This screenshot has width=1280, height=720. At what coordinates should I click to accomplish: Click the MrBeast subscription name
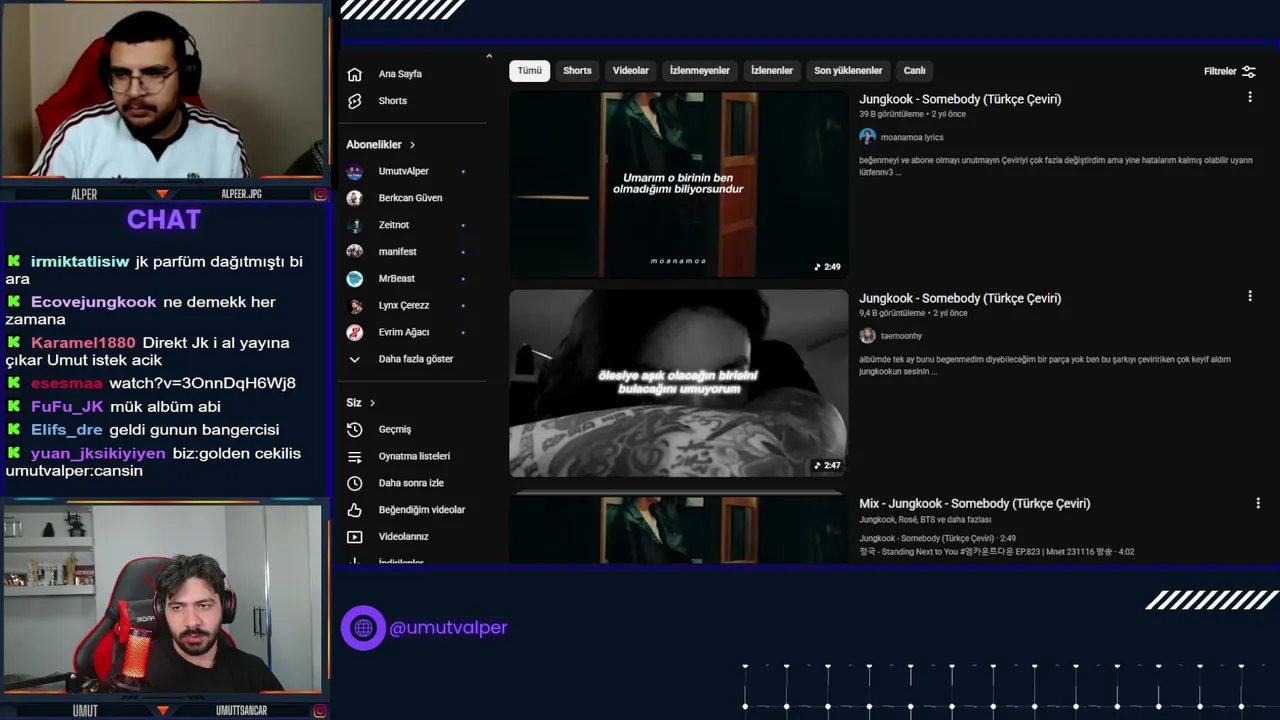[397, 279]
